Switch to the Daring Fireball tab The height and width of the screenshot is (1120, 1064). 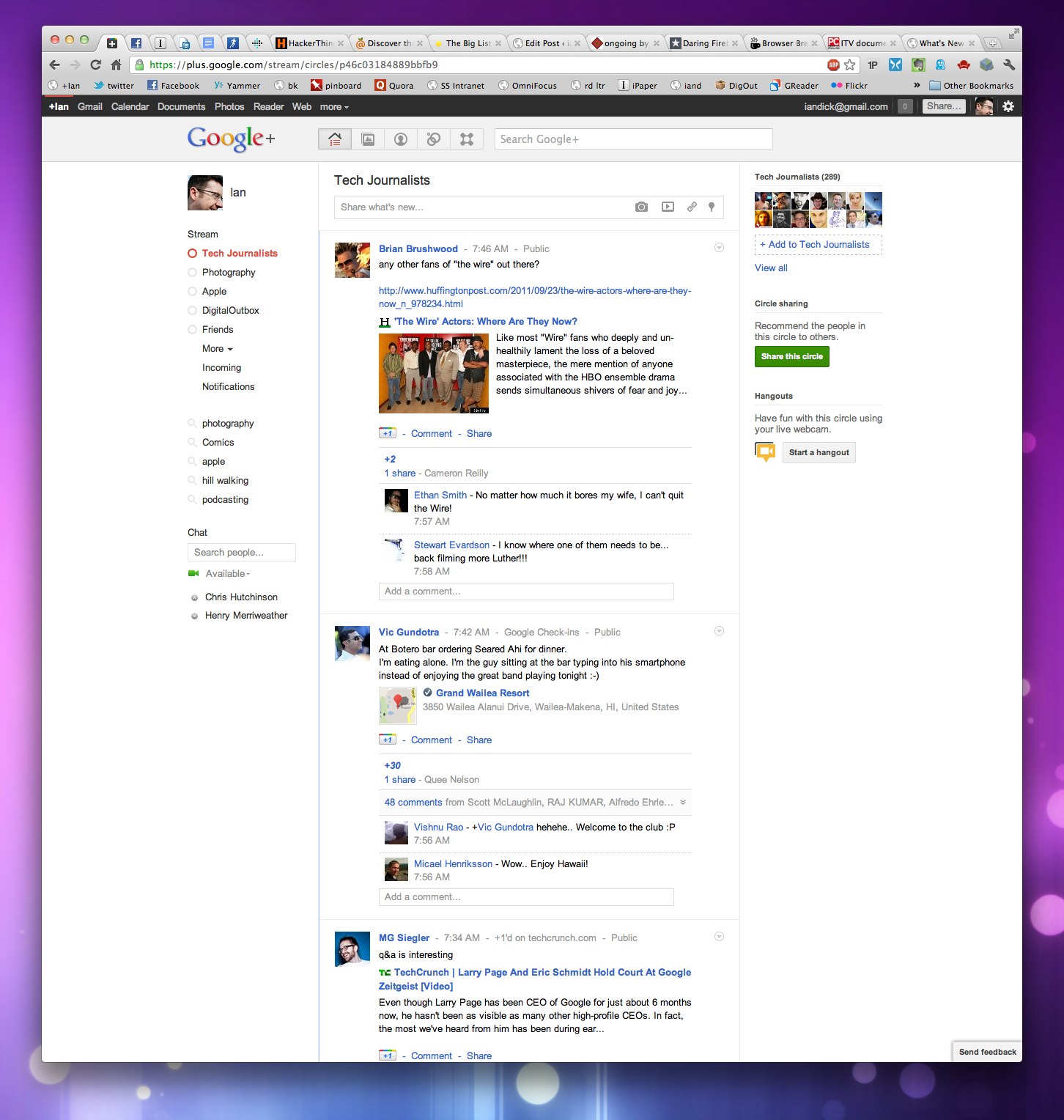[x=704, y=43]
